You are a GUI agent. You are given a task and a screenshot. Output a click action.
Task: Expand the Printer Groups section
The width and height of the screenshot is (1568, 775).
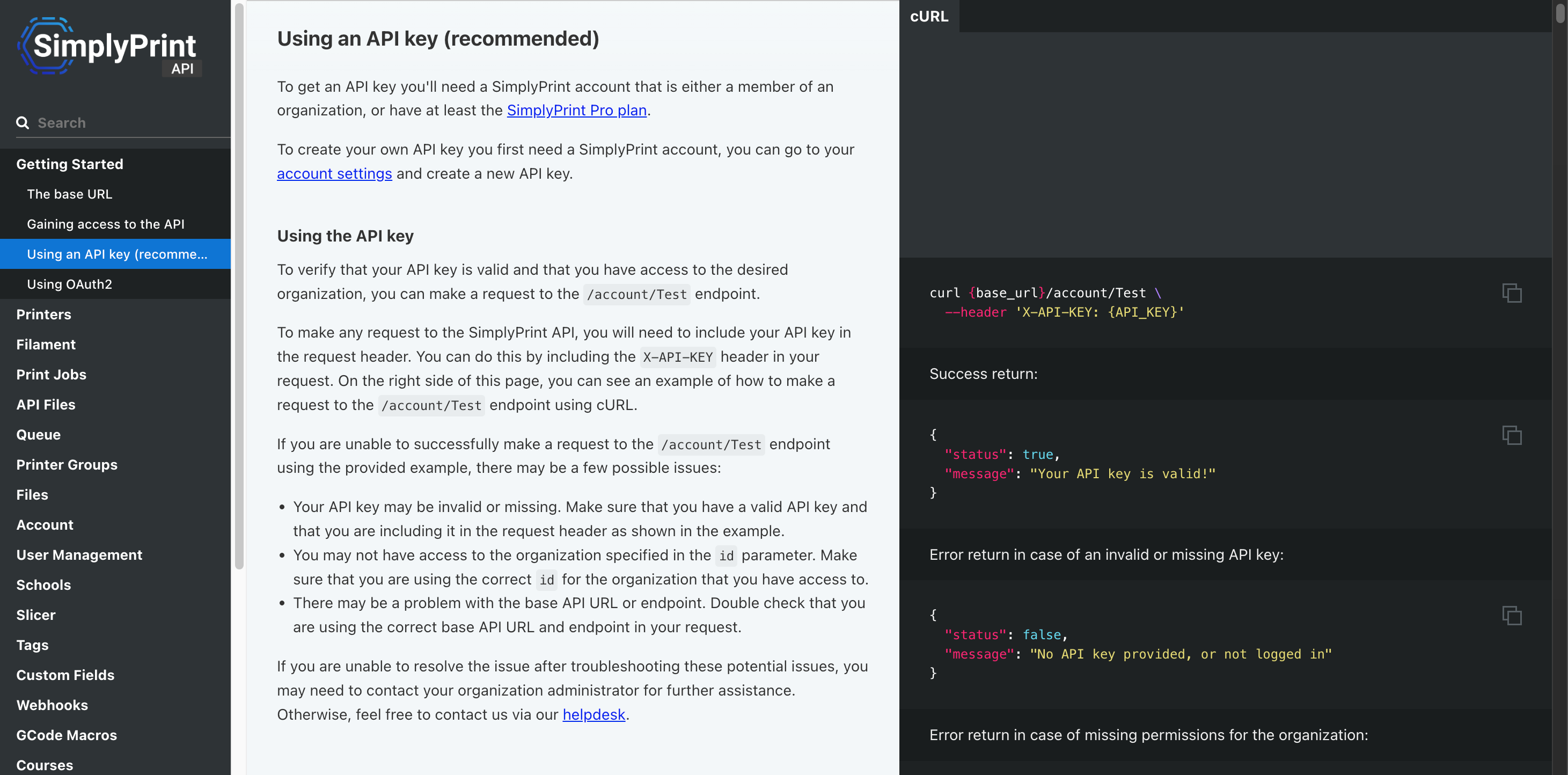pyautogui.click(x=115, y=464)
